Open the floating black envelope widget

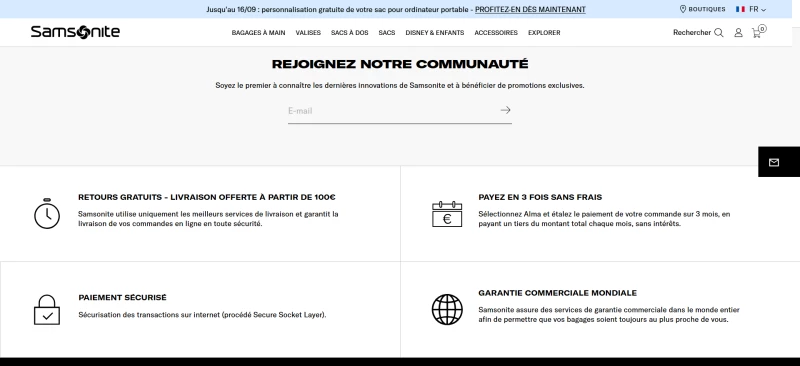[779, 162]
